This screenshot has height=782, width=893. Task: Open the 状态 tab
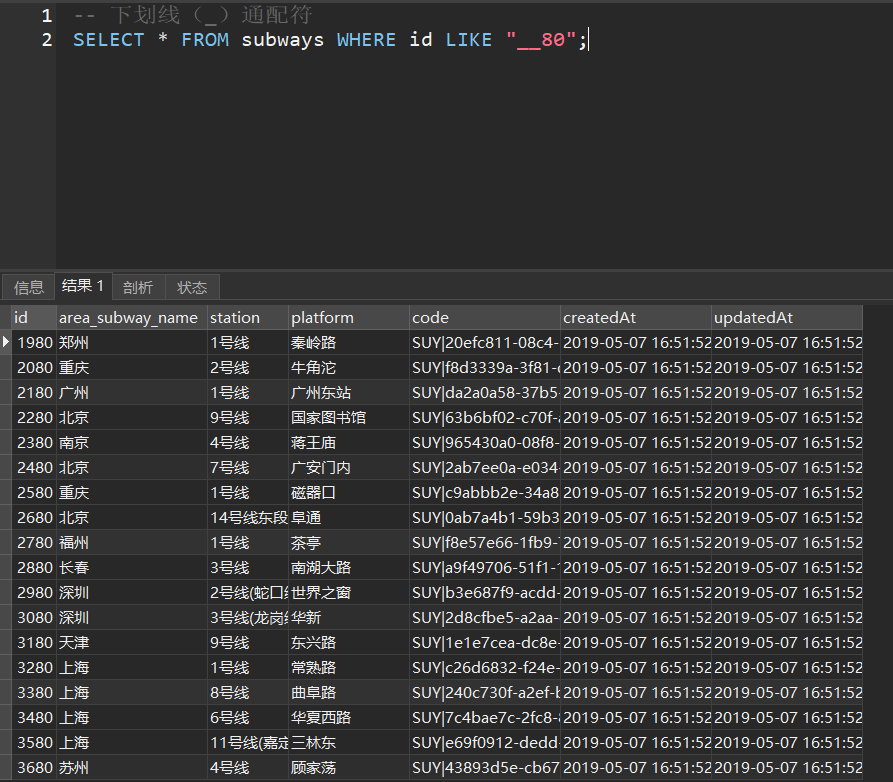tap(191, 287)
